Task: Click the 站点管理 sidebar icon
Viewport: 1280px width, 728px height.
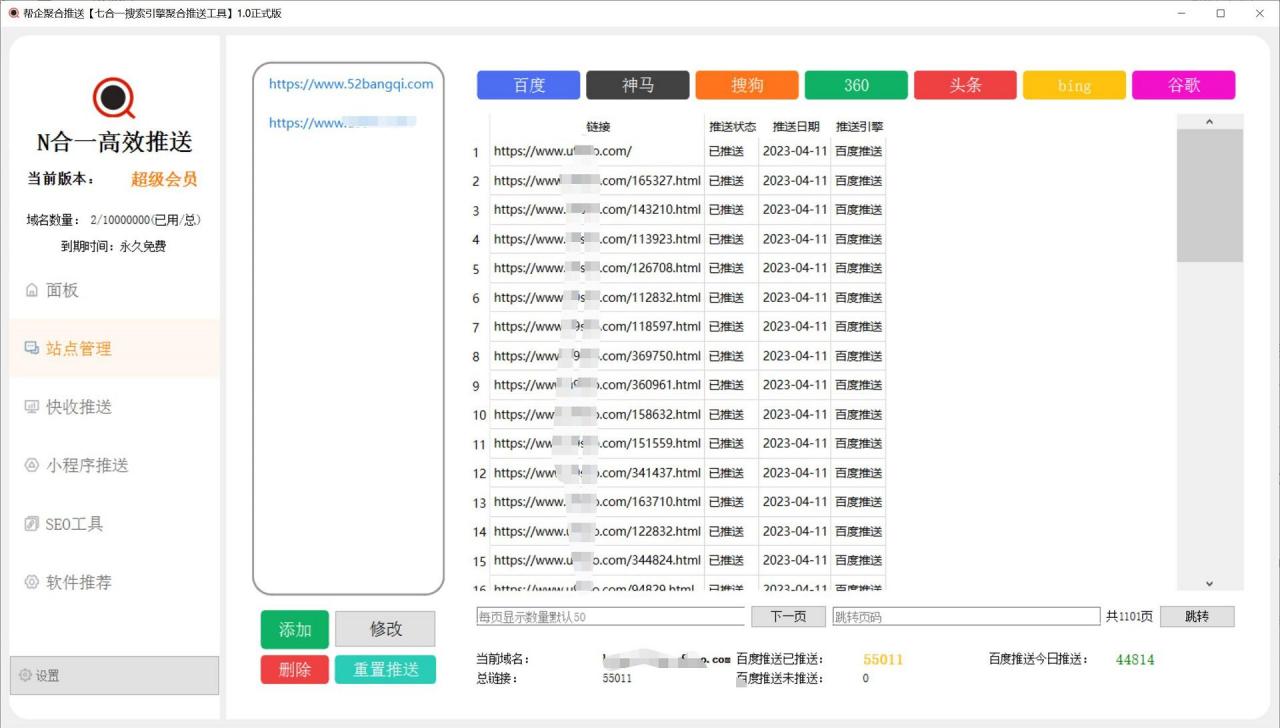Action: 32,348
